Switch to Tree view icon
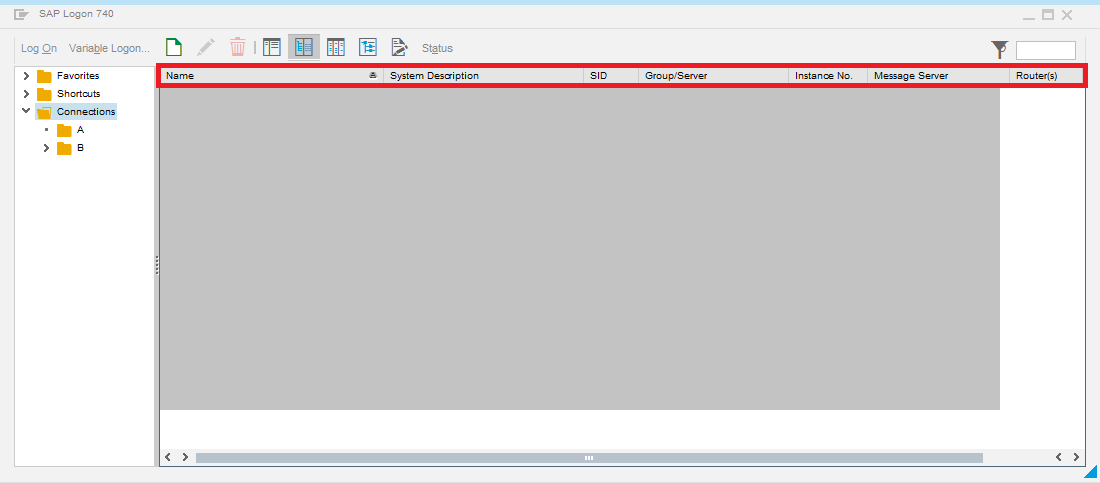 click(x=368, y=47)
